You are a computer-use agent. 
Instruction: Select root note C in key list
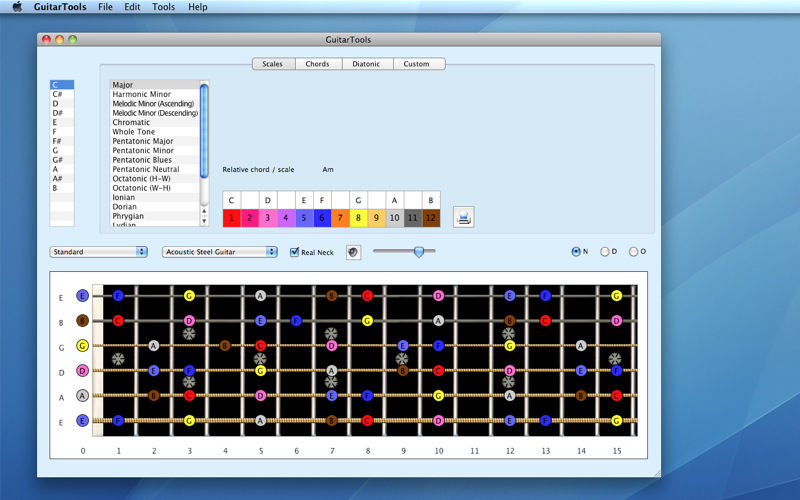pyautogui.click(x=62, y=85)
